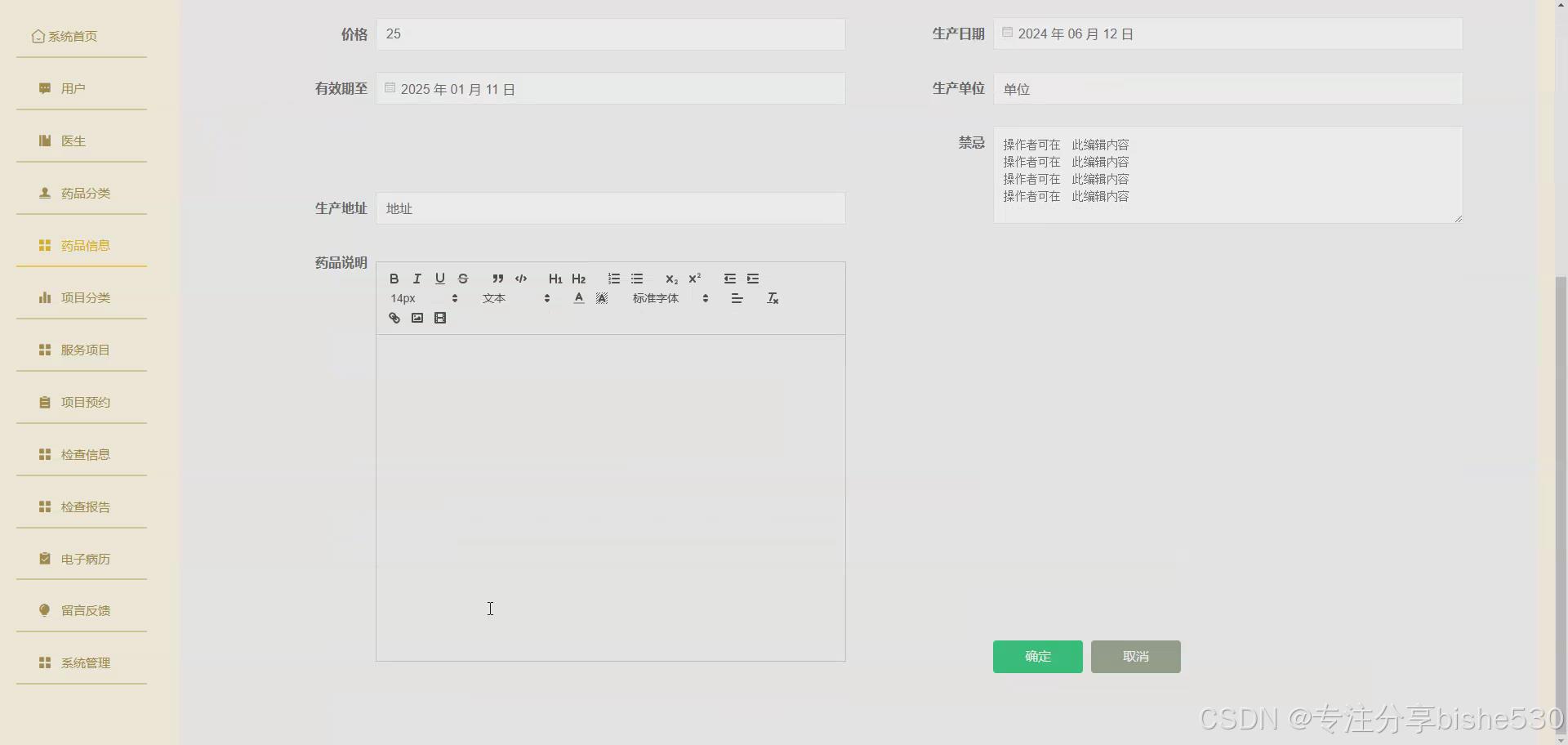
Task: Select the 药品信息 sidebar item
Action: 82,245
